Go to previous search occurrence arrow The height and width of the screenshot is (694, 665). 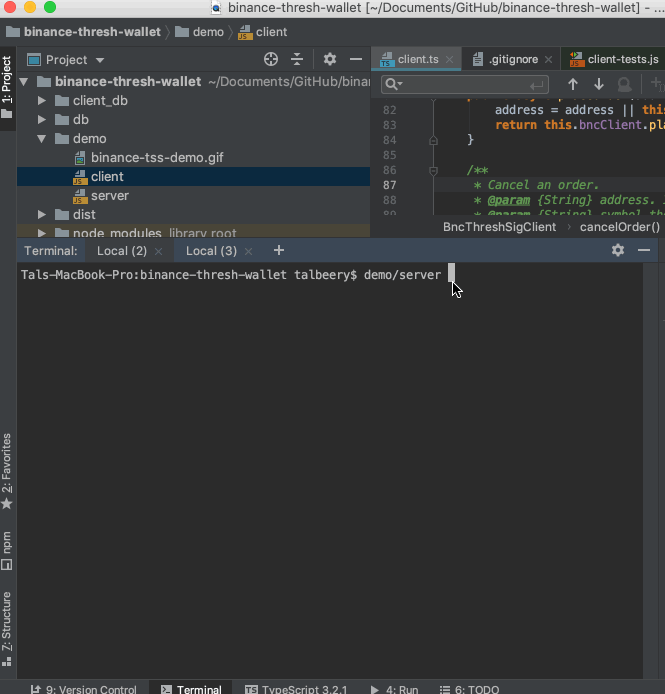coord(573,84)
